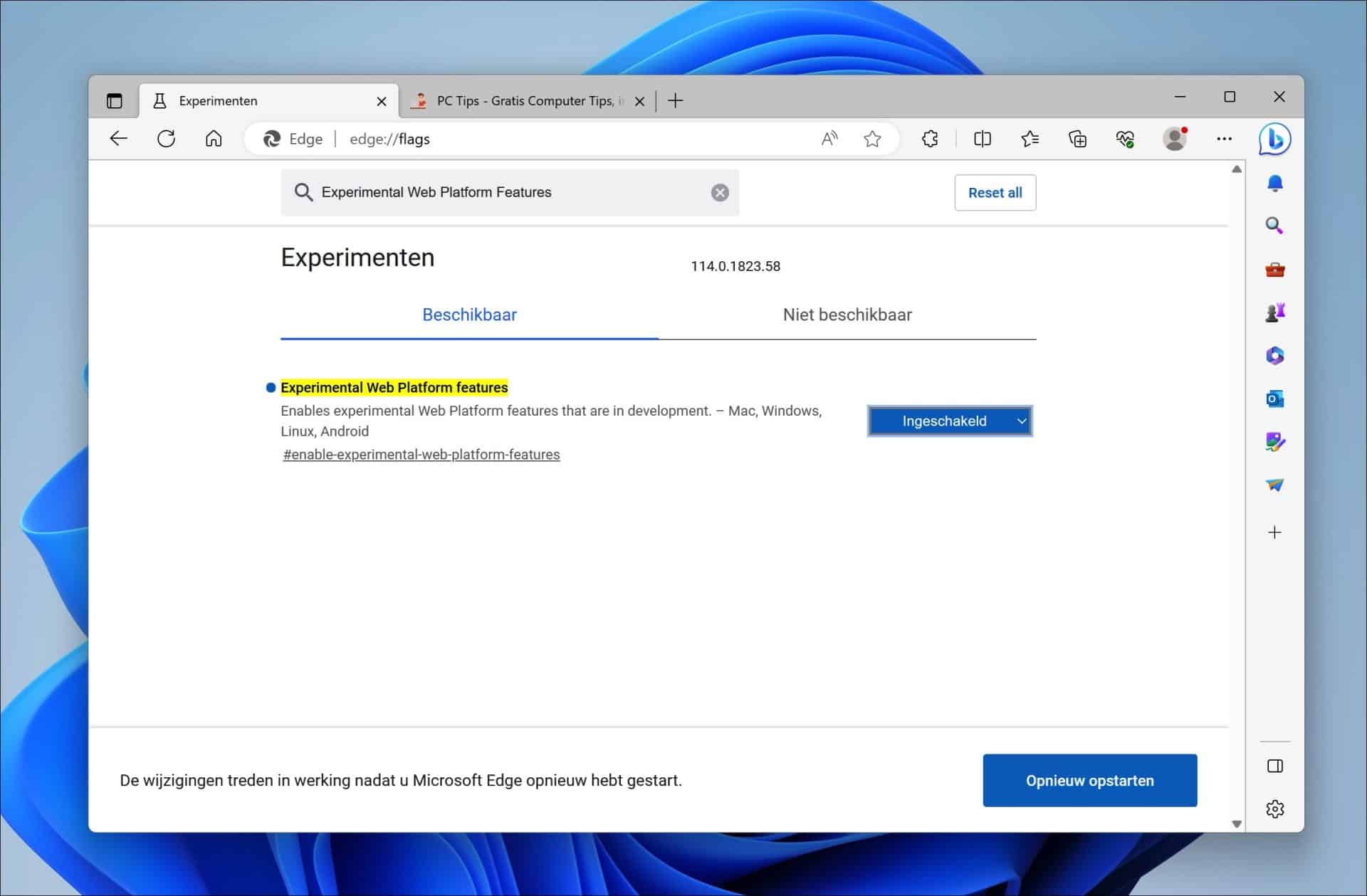Viewport: 1367px width, 896px height.
Task: Open Browser essentials heart icon
Action: pyautogui.click(x=1126, y=139)
